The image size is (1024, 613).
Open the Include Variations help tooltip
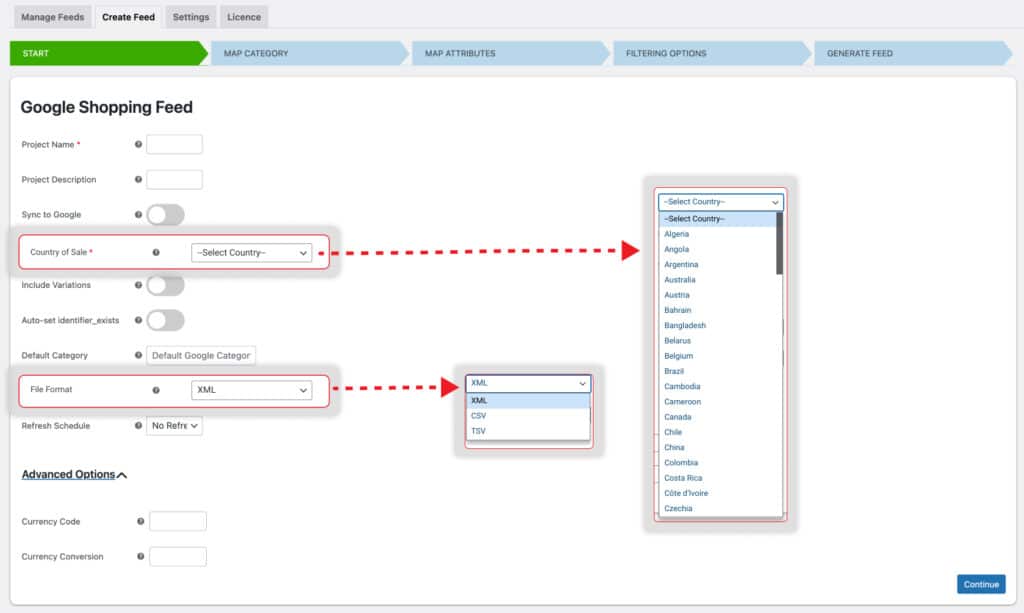137,286
